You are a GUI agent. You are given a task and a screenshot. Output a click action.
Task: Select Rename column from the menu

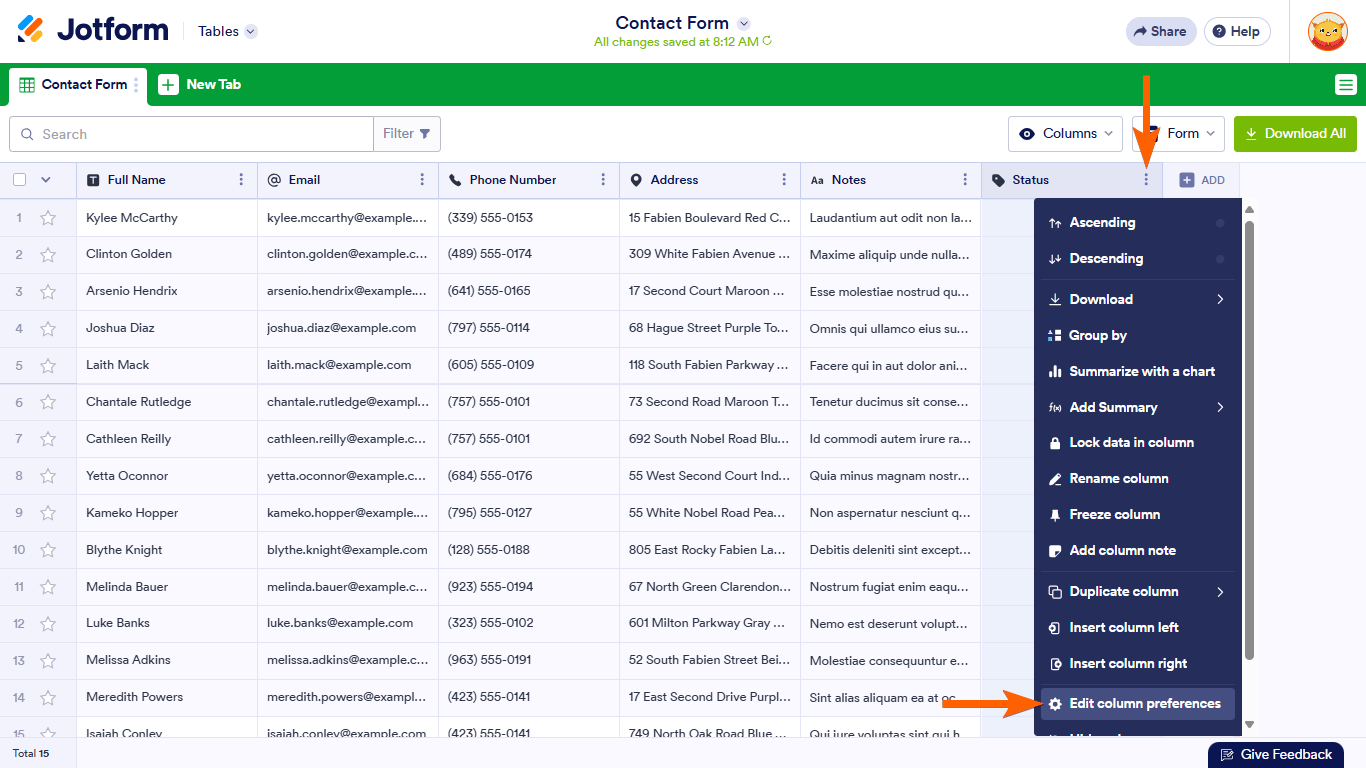[1118, 479]
